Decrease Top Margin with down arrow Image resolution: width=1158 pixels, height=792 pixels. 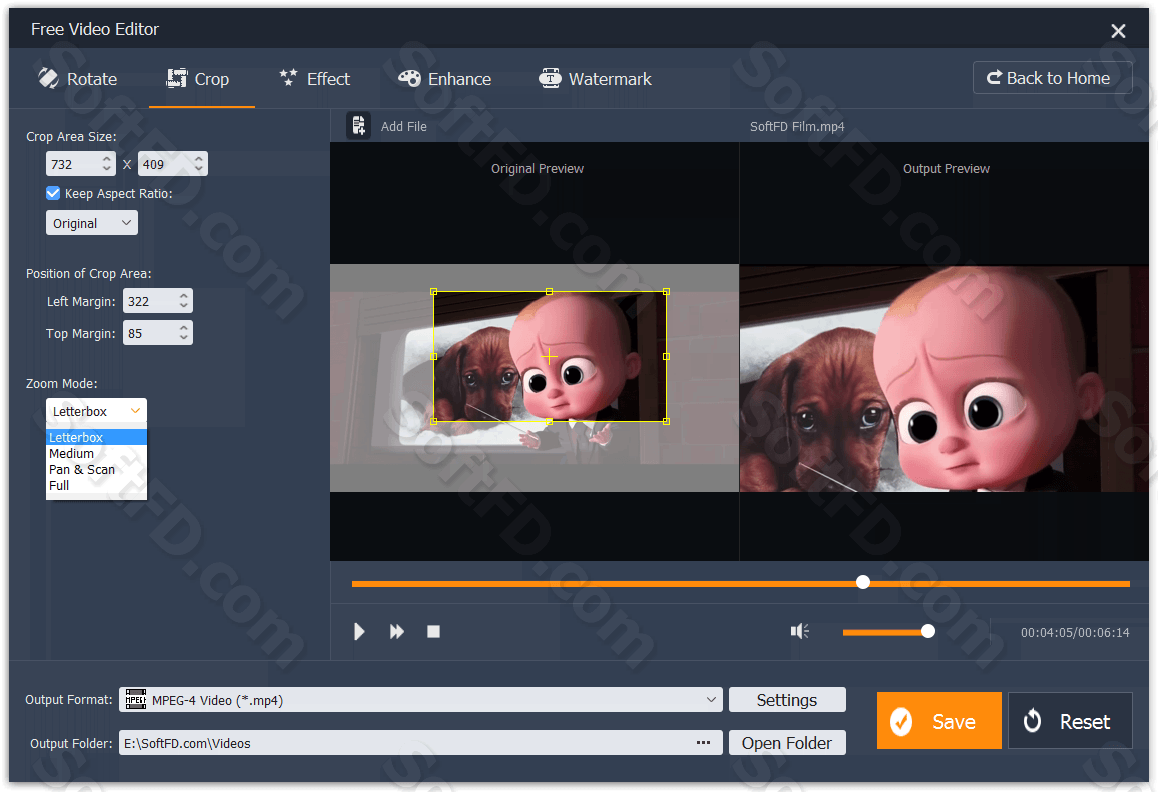pos(184,338)
